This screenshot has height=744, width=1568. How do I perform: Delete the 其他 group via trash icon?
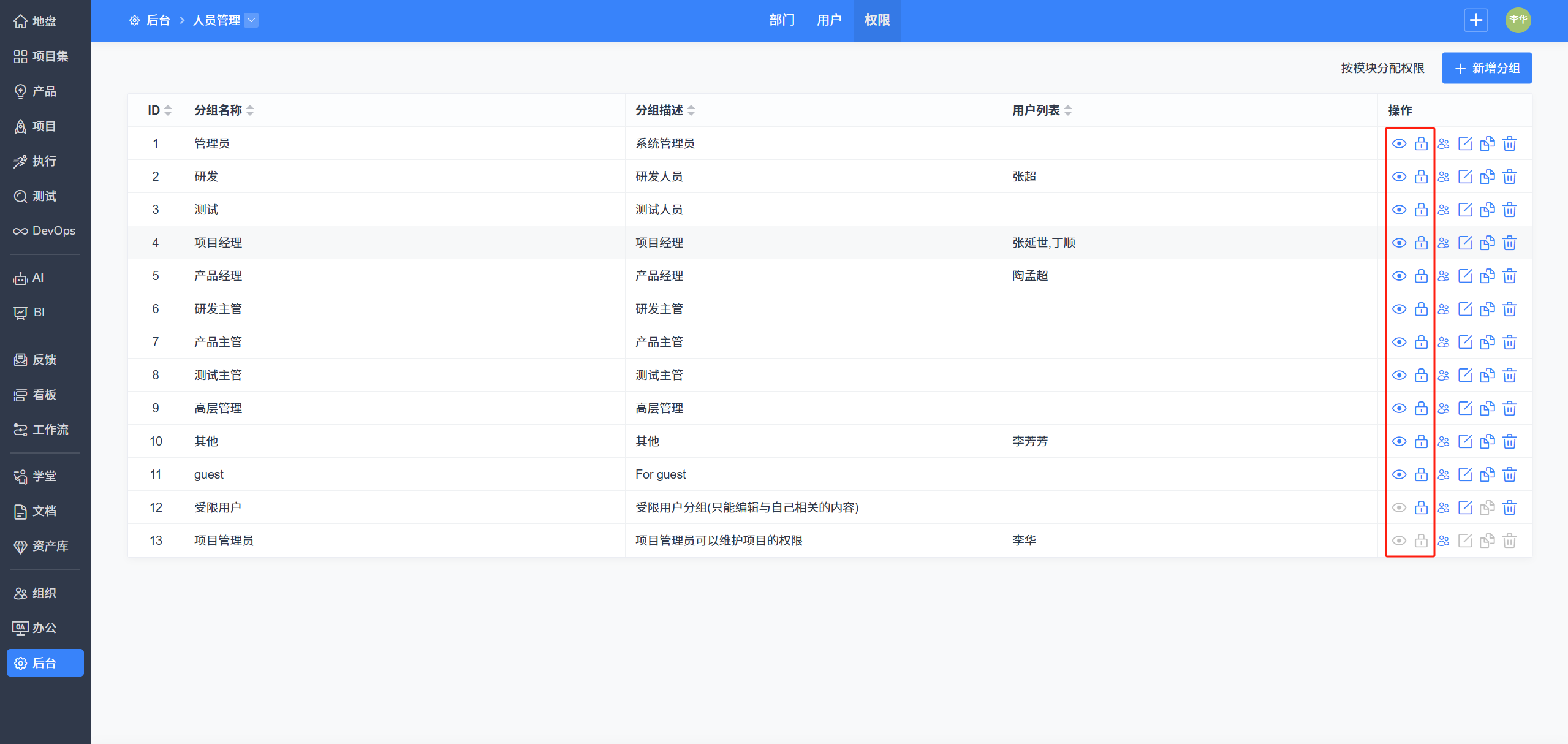tap(1509, 441)
